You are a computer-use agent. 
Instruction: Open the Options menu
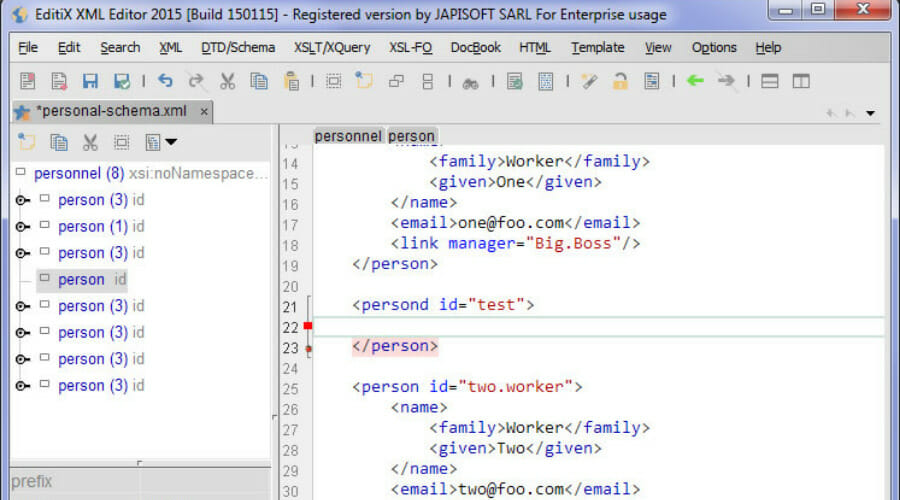coord(713,48)
